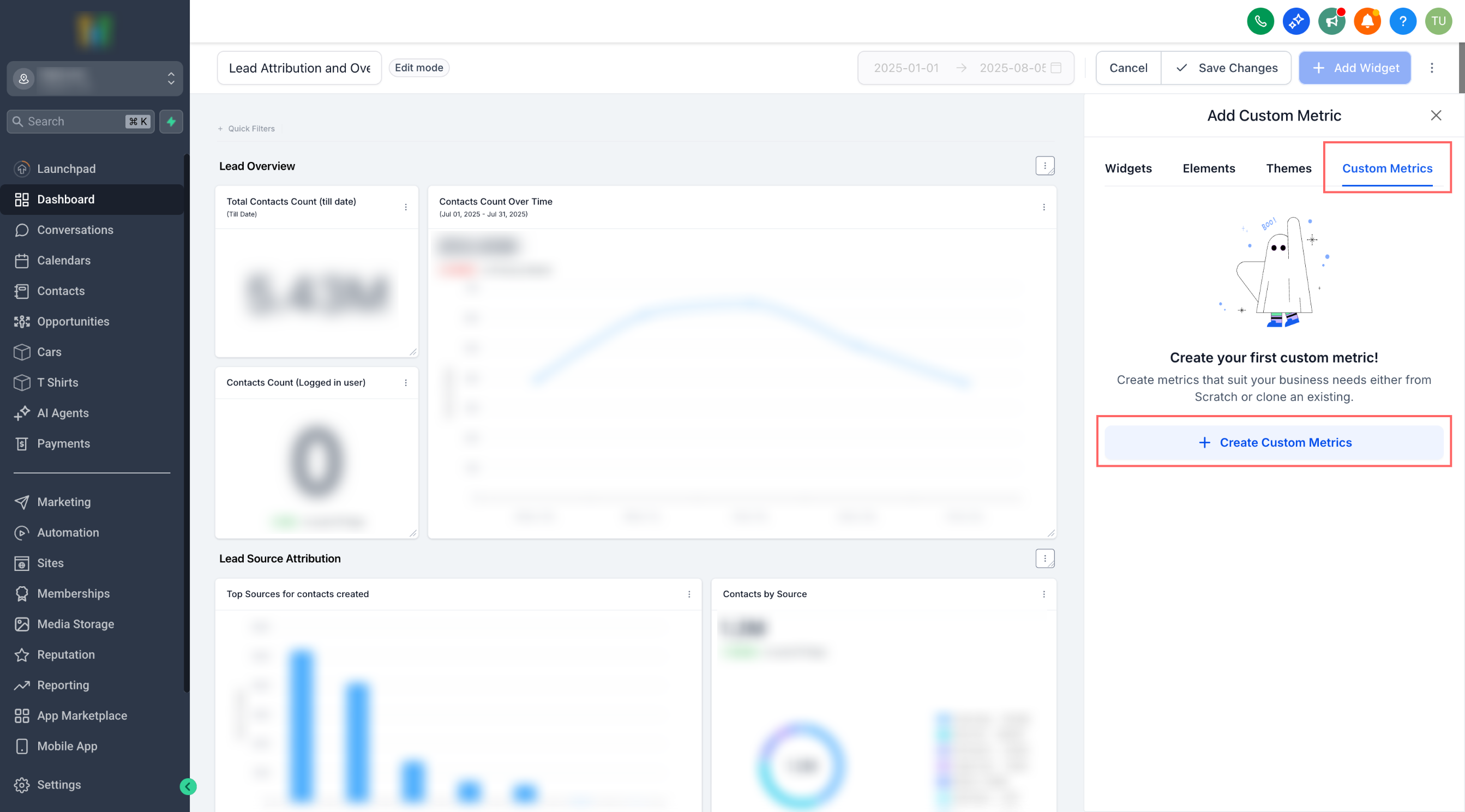Open Total Contacts Count widget options menu

tap(405, 207)
